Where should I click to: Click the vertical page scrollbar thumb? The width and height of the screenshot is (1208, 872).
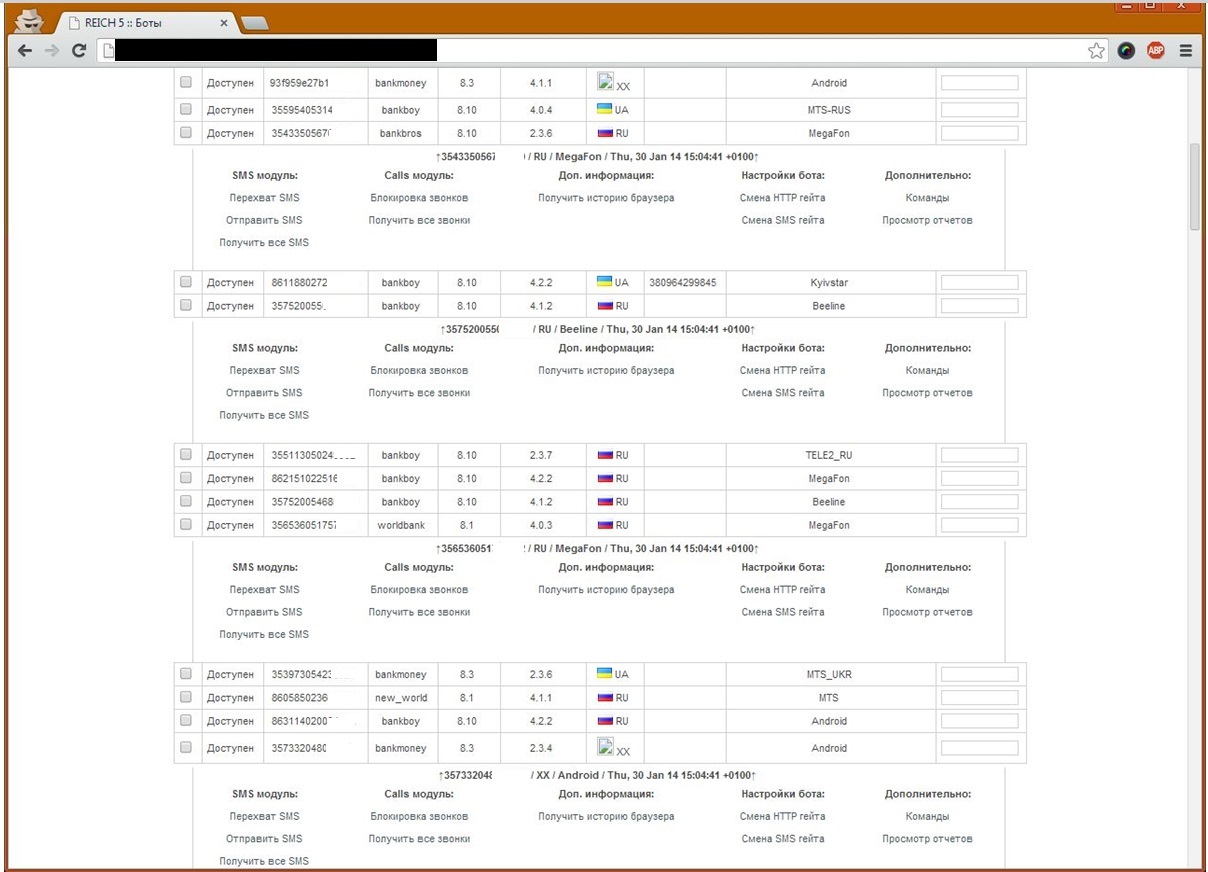click(1194, 186)
